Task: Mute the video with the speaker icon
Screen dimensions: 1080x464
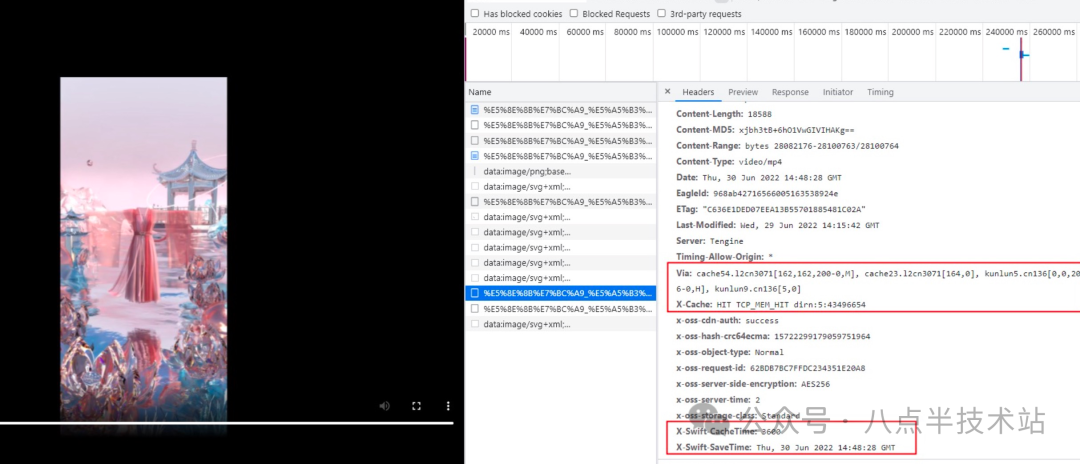Action: pos(384,406)
